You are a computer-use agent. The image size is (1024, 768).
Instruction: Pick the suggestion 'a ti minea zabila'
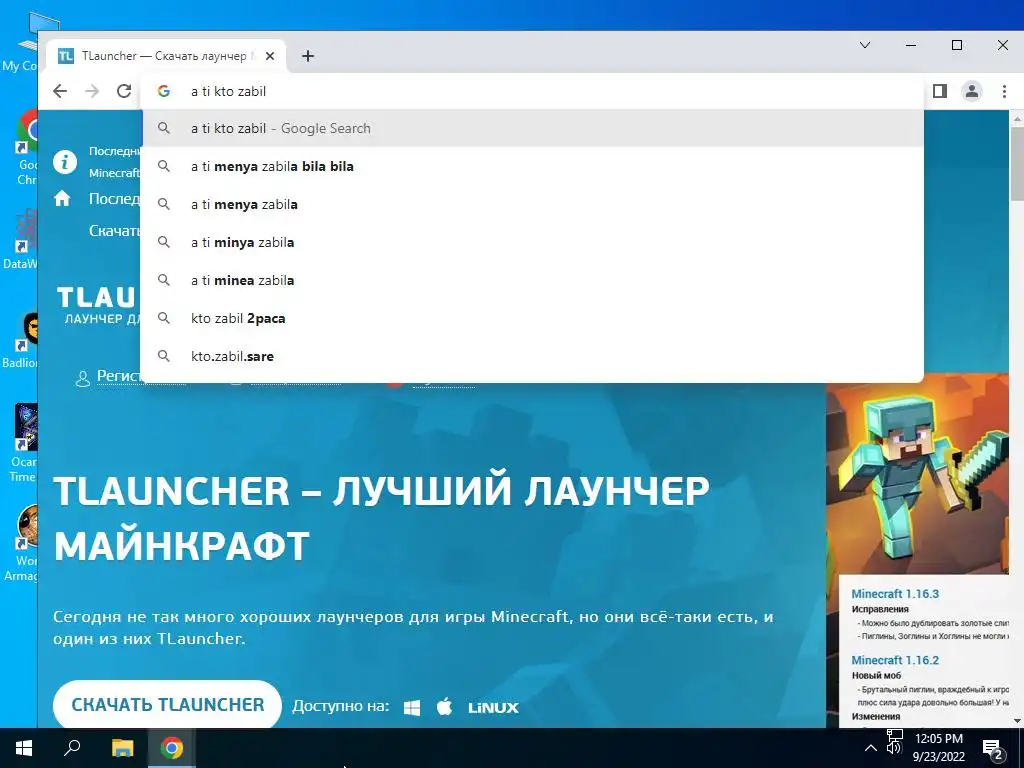coord(532,280)
